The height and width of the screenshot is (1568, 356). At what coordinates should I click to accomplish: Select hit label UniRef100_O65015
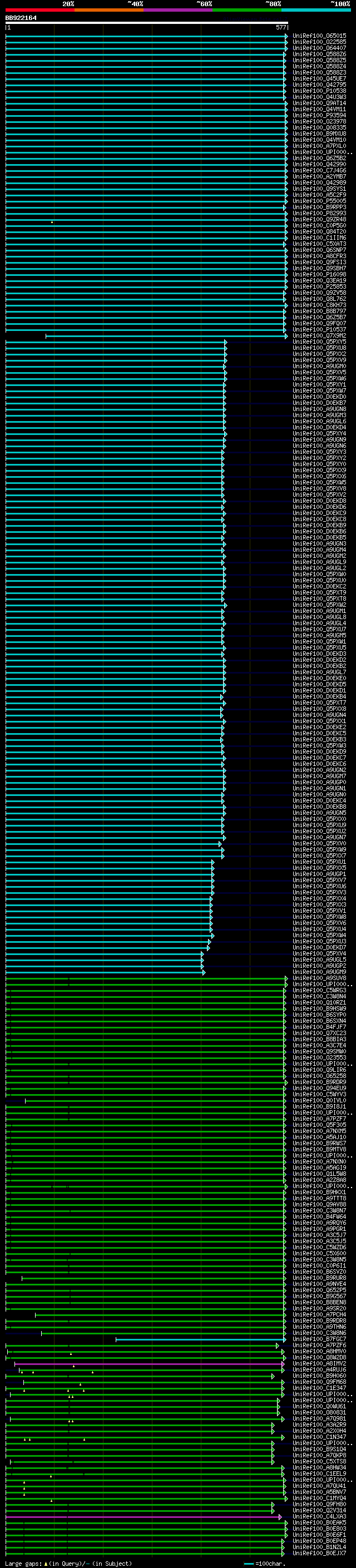319,36
